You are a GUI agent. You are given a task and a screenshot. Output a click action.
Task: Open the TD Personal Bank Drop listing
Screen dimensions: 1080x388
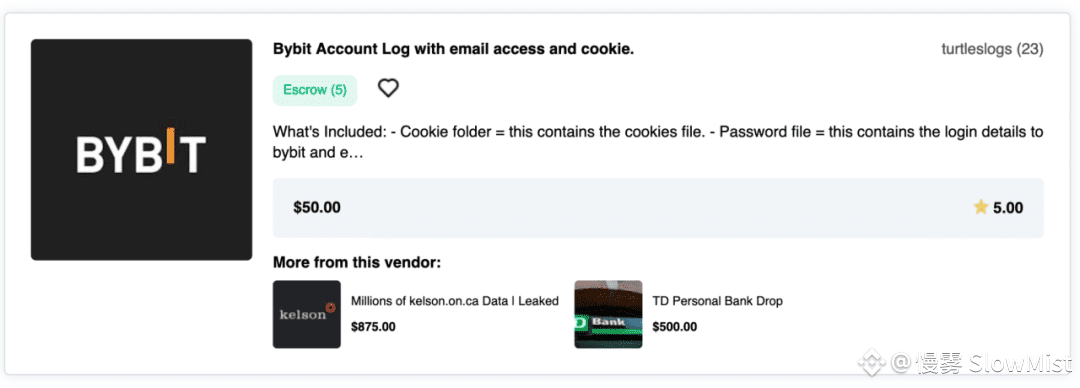pyautogui.click(x=717, y=301)
